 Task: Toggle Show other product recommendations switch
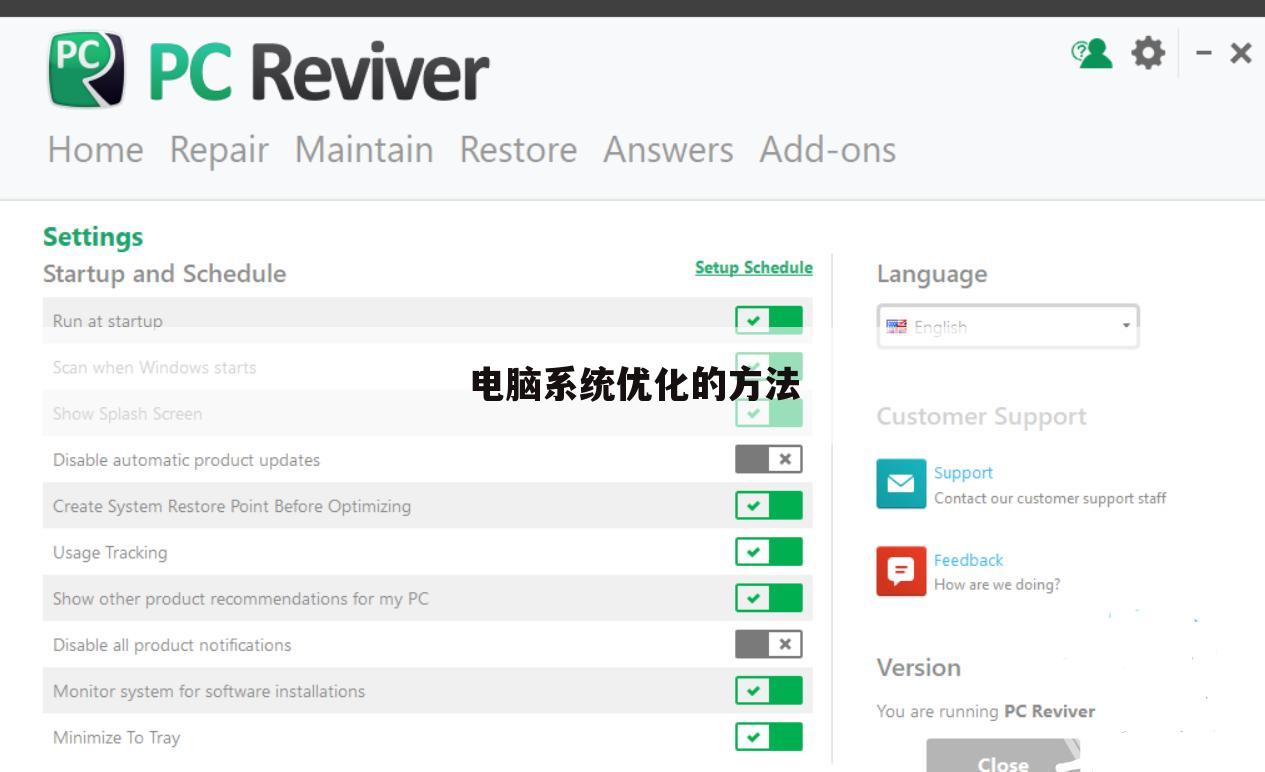click(x=769, y=598)
